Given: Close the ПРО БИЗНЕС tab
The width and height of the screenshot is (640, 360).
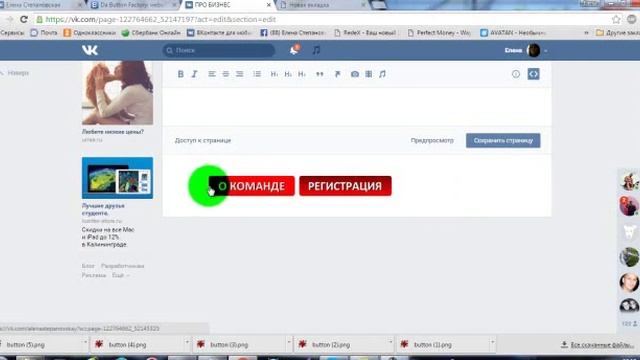Looking at the screenshot, I should [x=269, y=5].
